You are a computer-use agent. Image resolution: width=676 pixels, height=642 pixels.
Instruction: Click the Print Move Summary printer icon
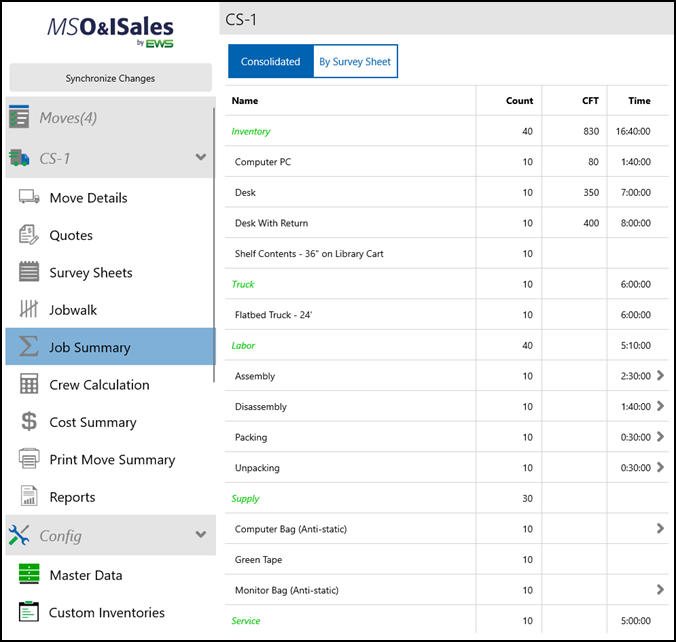coord(29,460)
